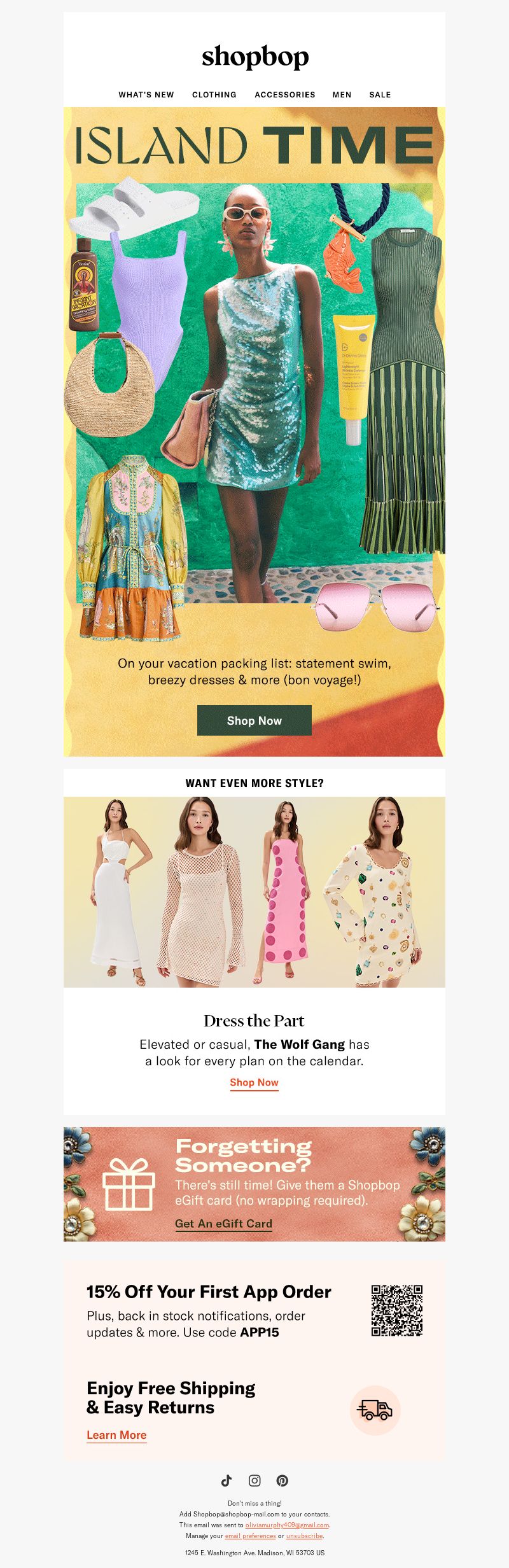Image resolution: width=509 pixels, height=1568 pixels.
Task: Open the Pinterest social icon
Action: [282, 1480]
